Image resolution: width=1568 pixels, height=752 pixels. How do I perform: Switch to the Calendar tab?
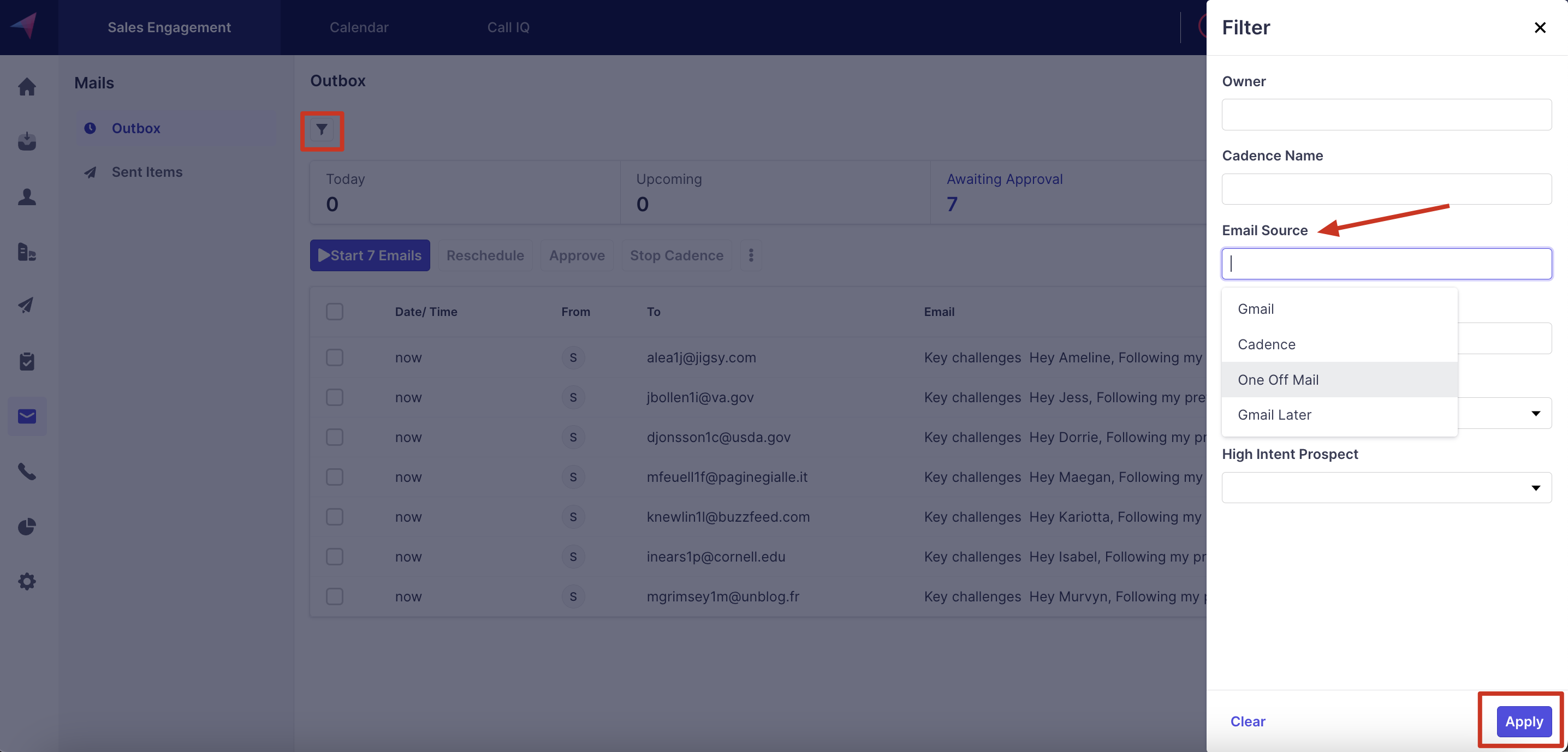(x=359, y=27)
